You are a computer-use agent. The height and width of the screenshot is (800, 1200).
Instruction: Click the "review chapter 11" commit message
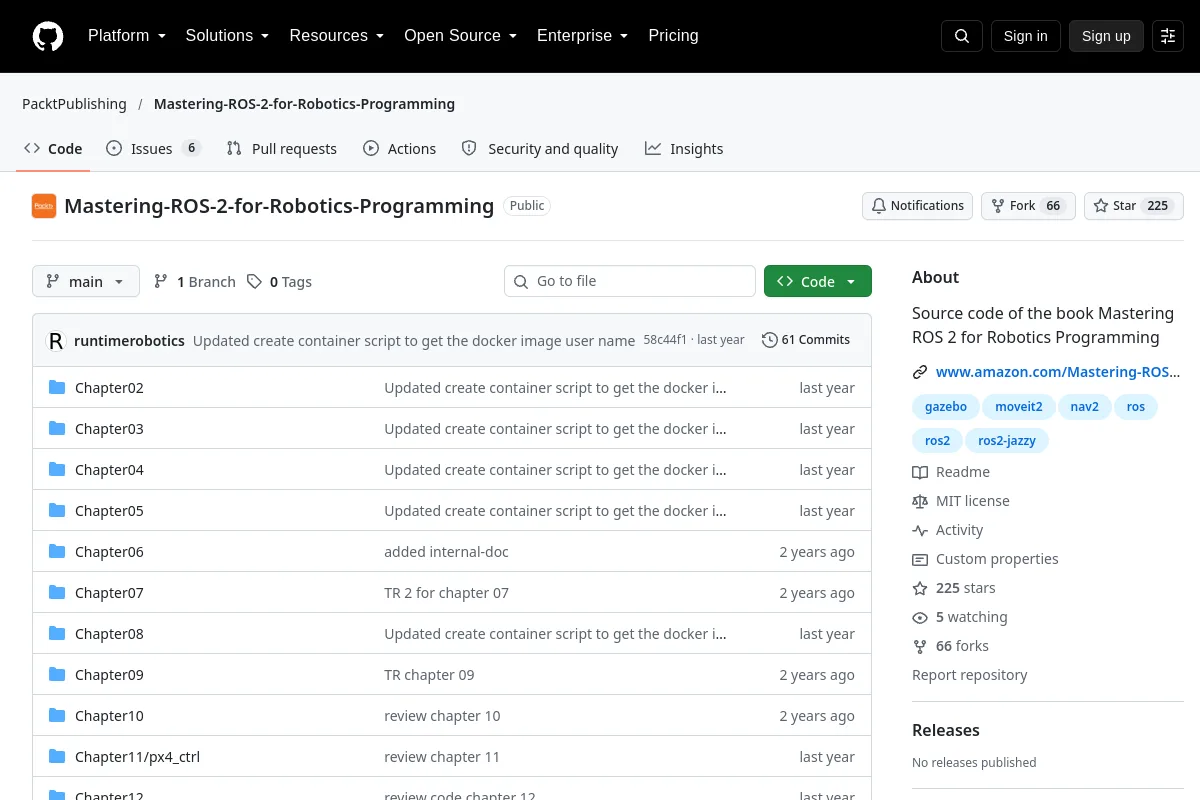click(442, 757)
